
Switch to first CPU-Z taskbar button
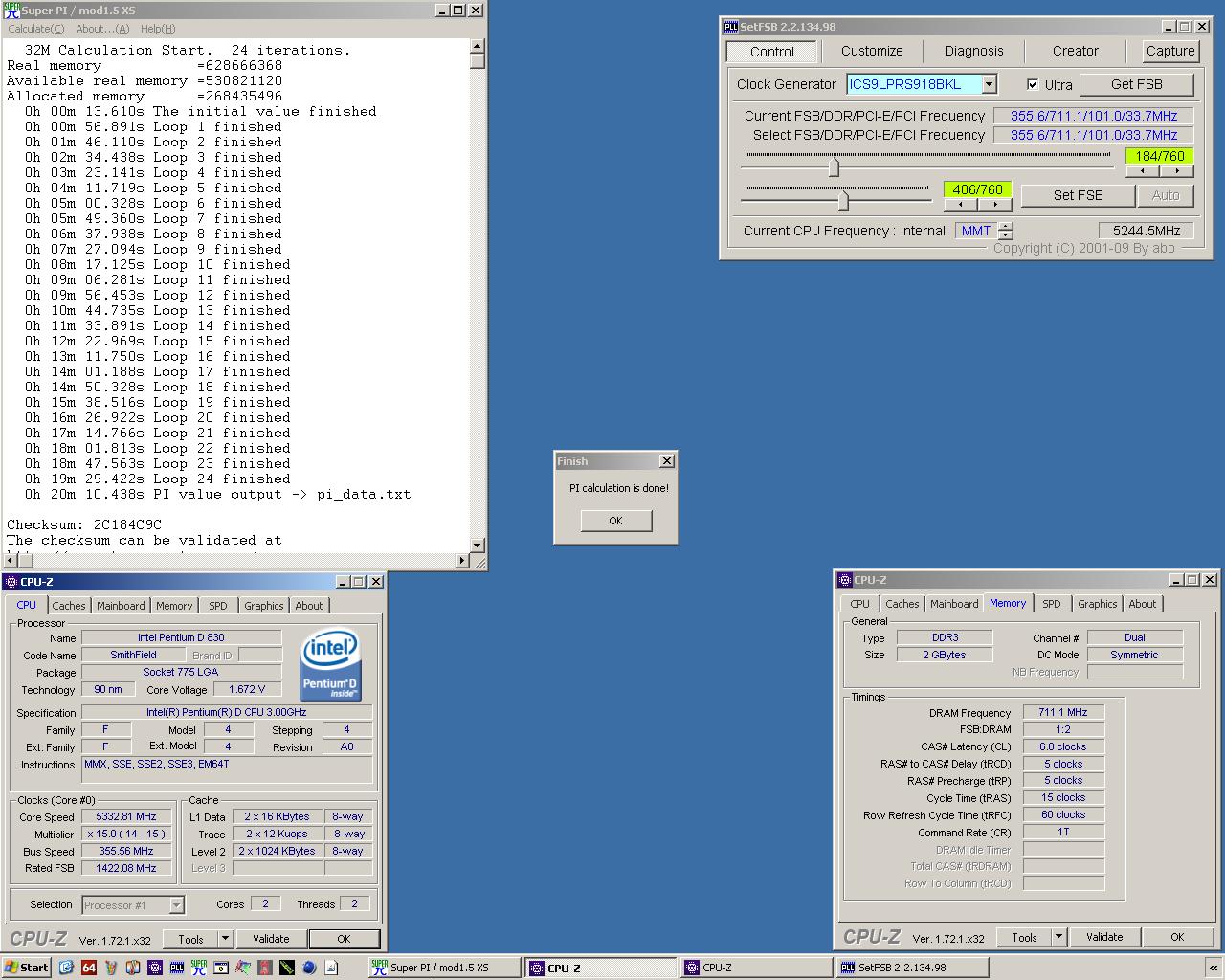602,968
